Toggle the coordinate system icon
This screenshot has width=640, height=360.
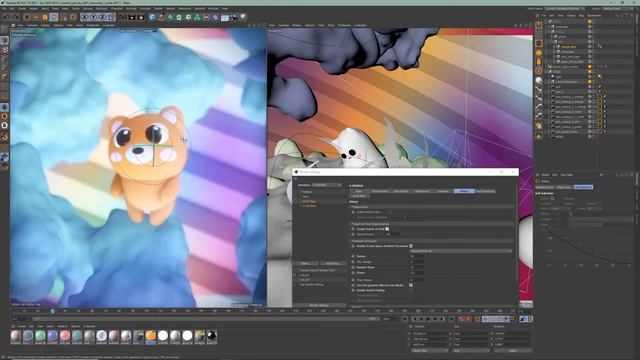tap(111, 17)
